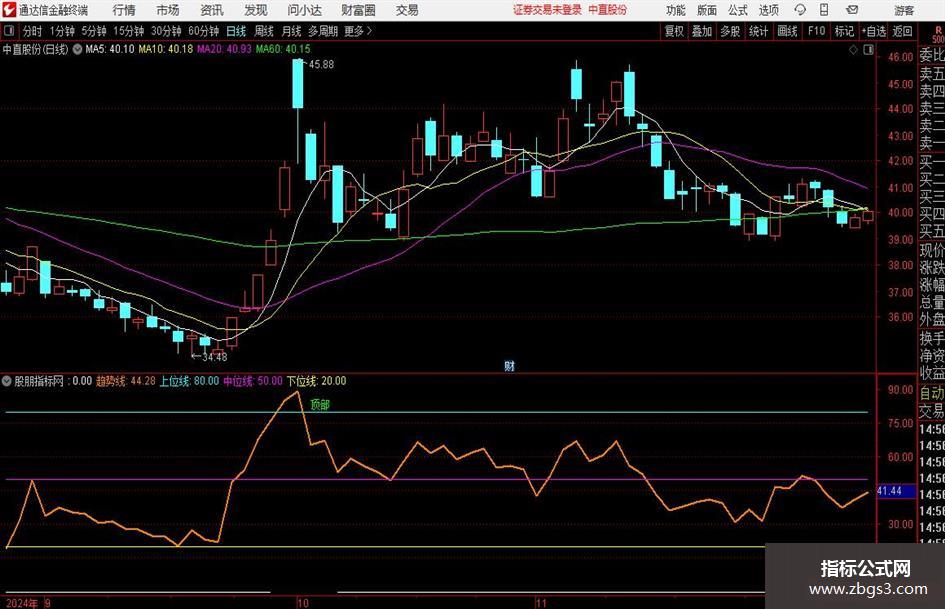Click the MA10: 40.18 value label
The width and height of the screenshot is (945, 609).
tap(166, 49)
